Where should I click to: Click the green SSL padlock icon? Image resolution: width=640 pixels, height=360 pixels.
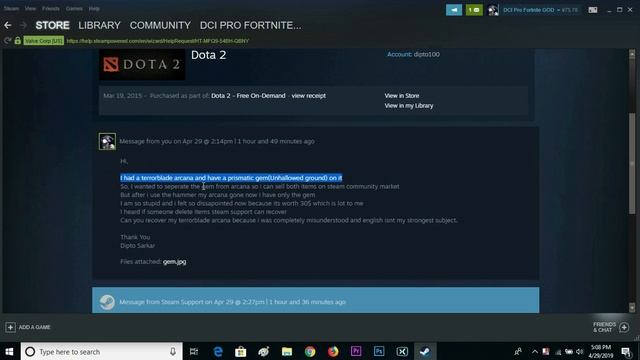[18, 40]
